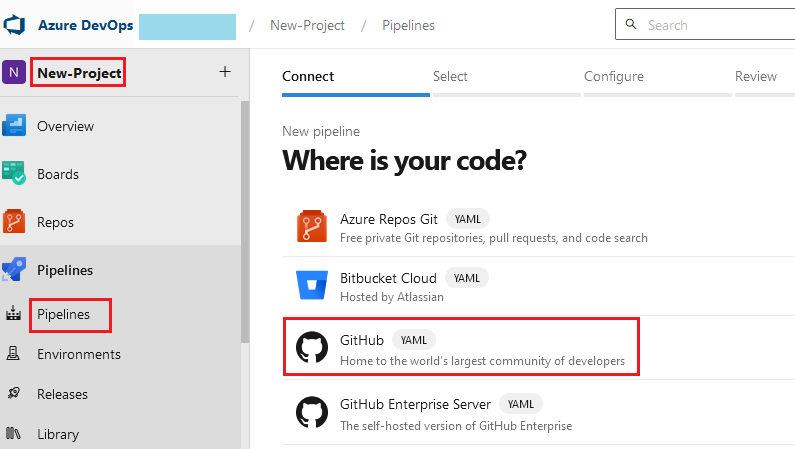Click the purple N project avatar
The height and width of the screenshot is (449, 795).
[15, 72]
